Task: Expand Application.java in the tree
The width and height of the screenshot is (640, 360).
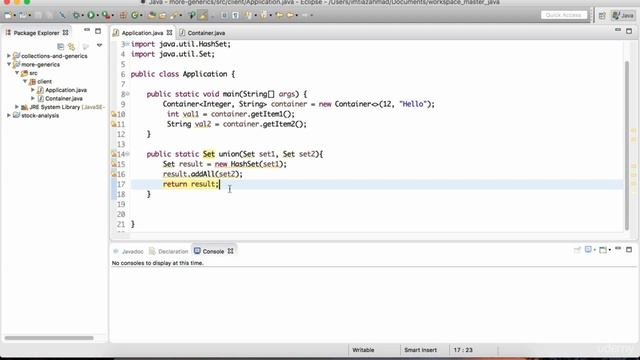Action: tap(33, 90)
